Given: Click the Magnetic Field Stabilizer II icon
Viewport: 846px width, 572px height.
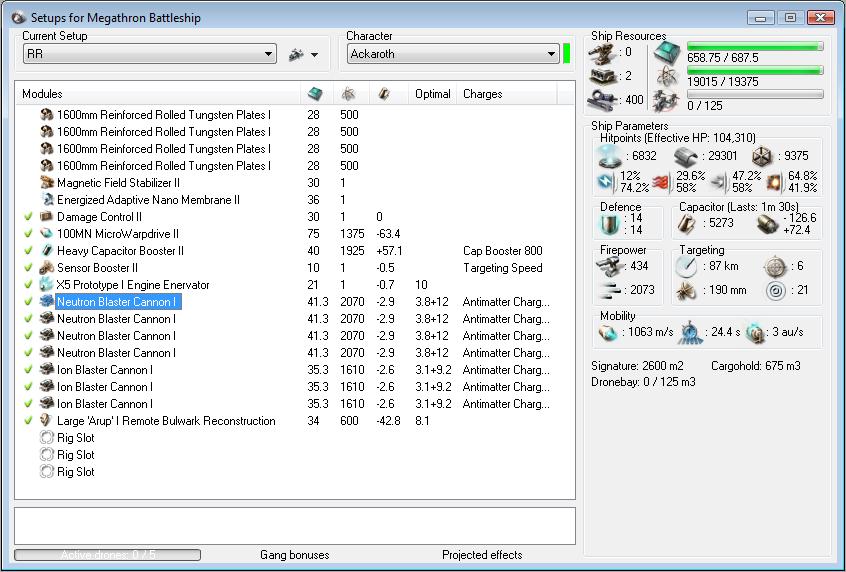Looking at the screenshot, I should point(46,183).
